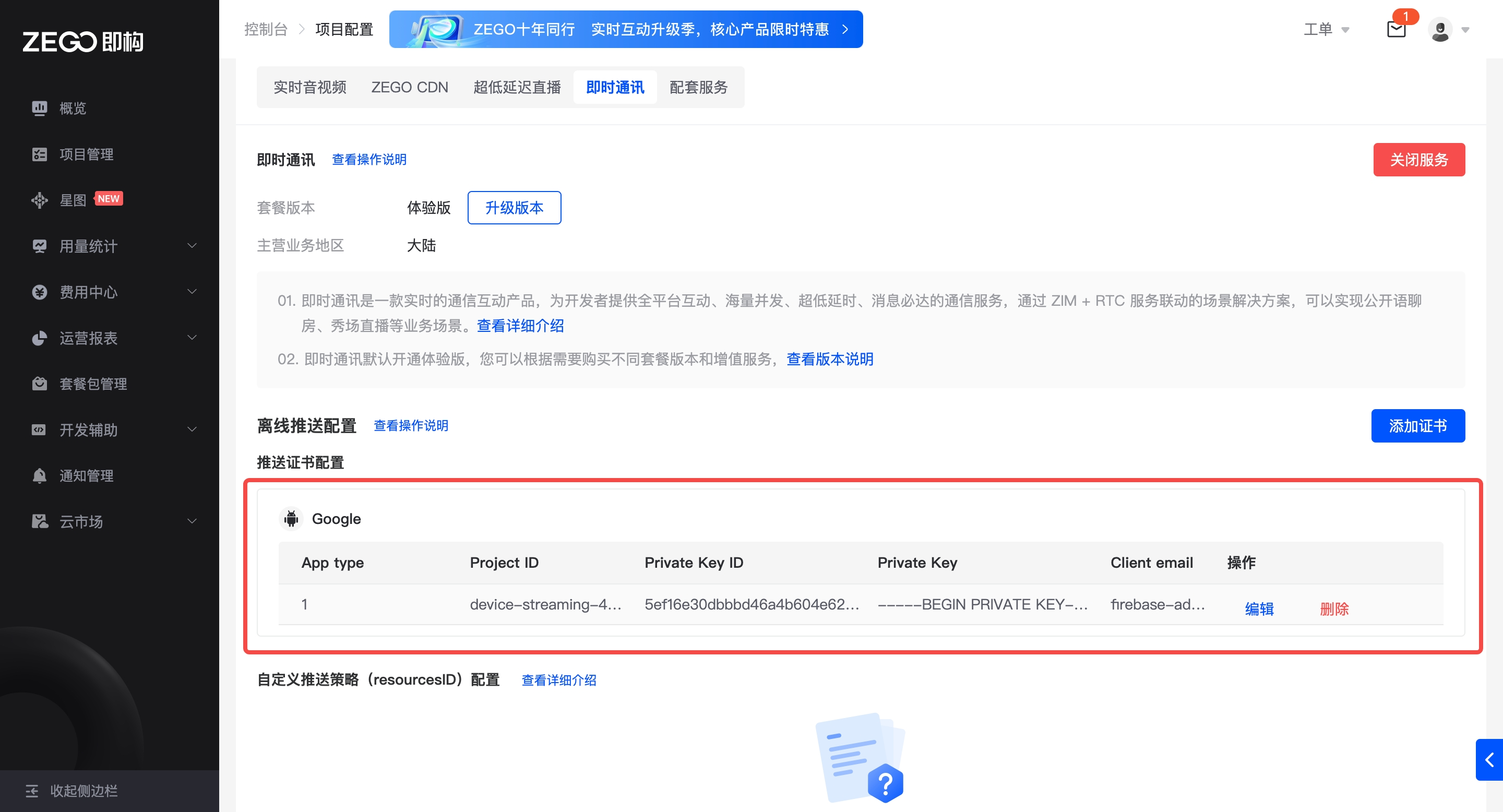Go to 控制台 breadcrumb
The width and height of the screenshot is (1503, 812).
click(266, 29)
